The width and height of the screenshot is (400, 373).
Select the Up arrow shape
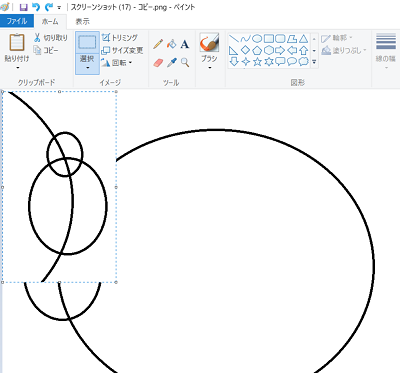point(303,50)
